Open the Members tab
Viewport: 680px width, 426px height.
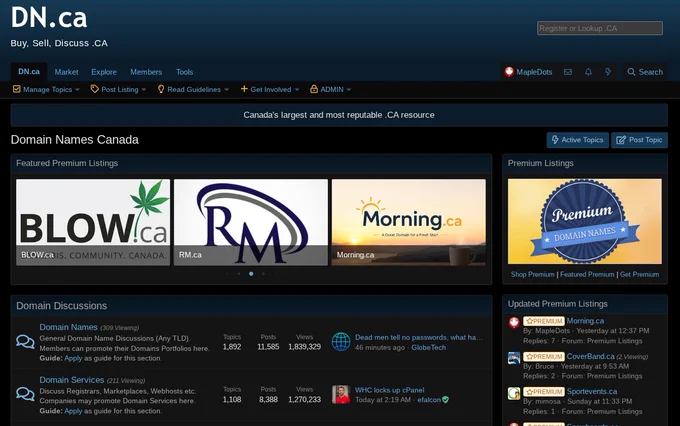(146, 72)
